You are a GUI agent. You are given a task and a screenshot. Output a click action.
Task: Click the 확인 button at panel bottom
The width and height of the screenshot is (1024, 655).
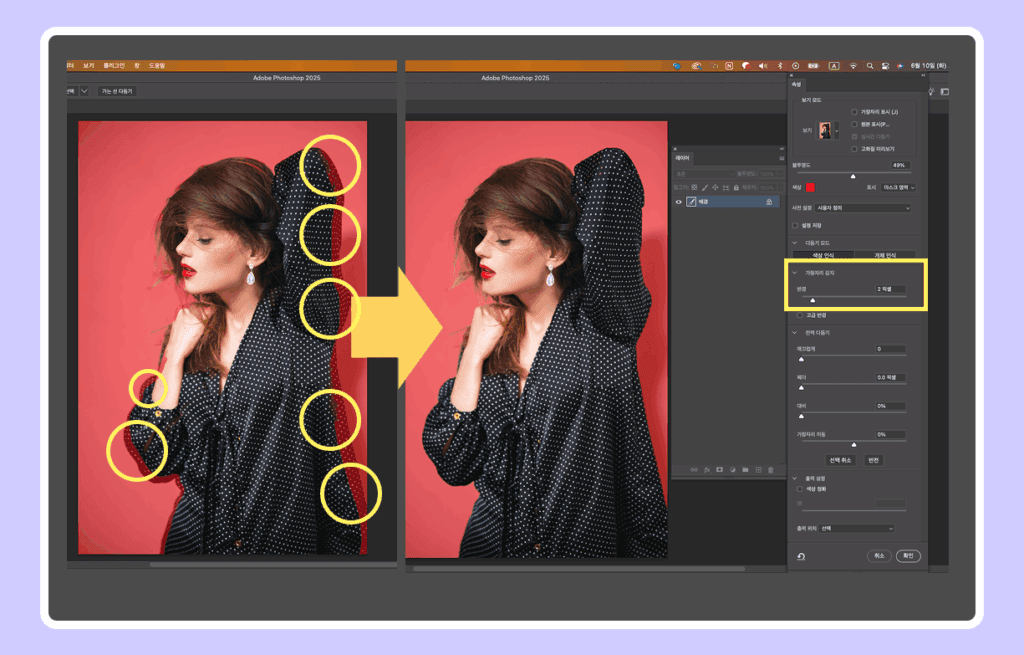coord(908,556)
